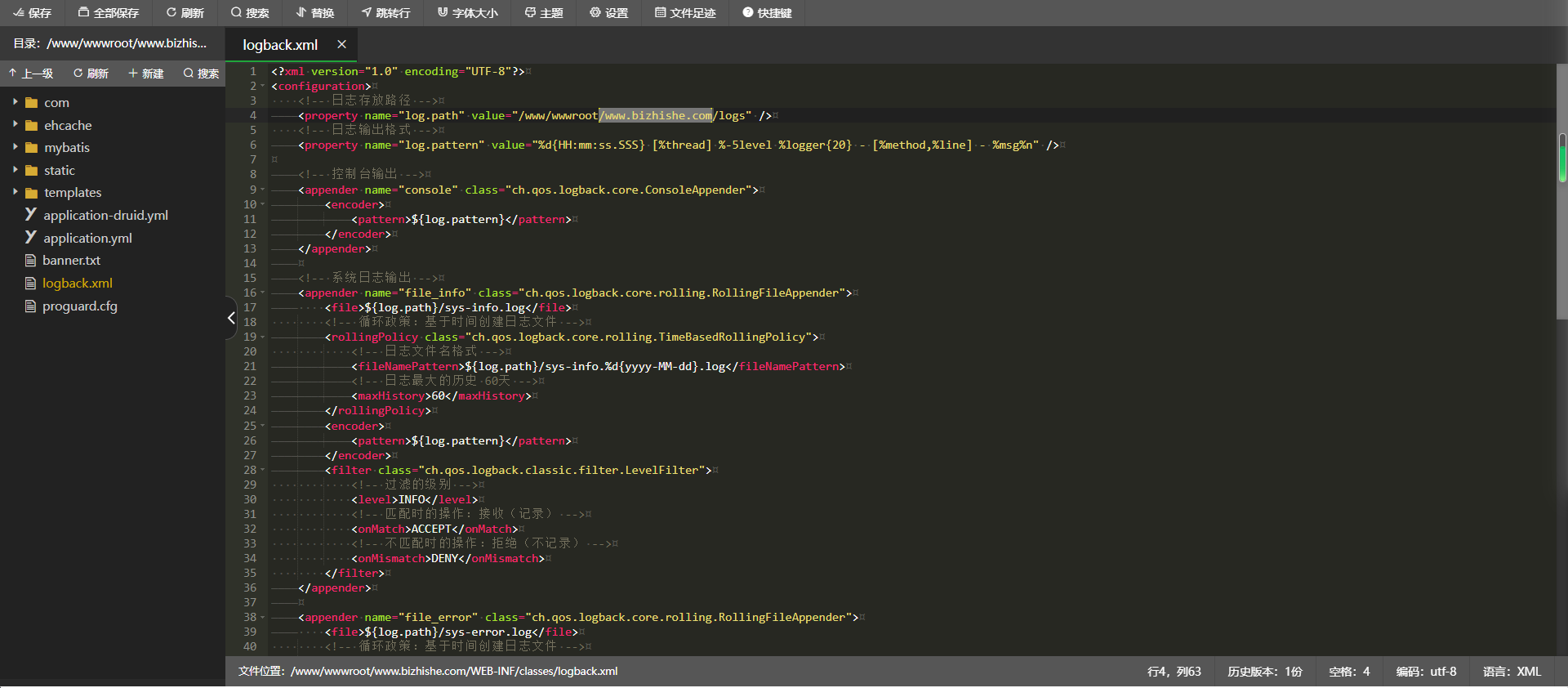Expand the mybatis folder
The width and height of the screenshot is (1568, 688).
tap(16, 147)
